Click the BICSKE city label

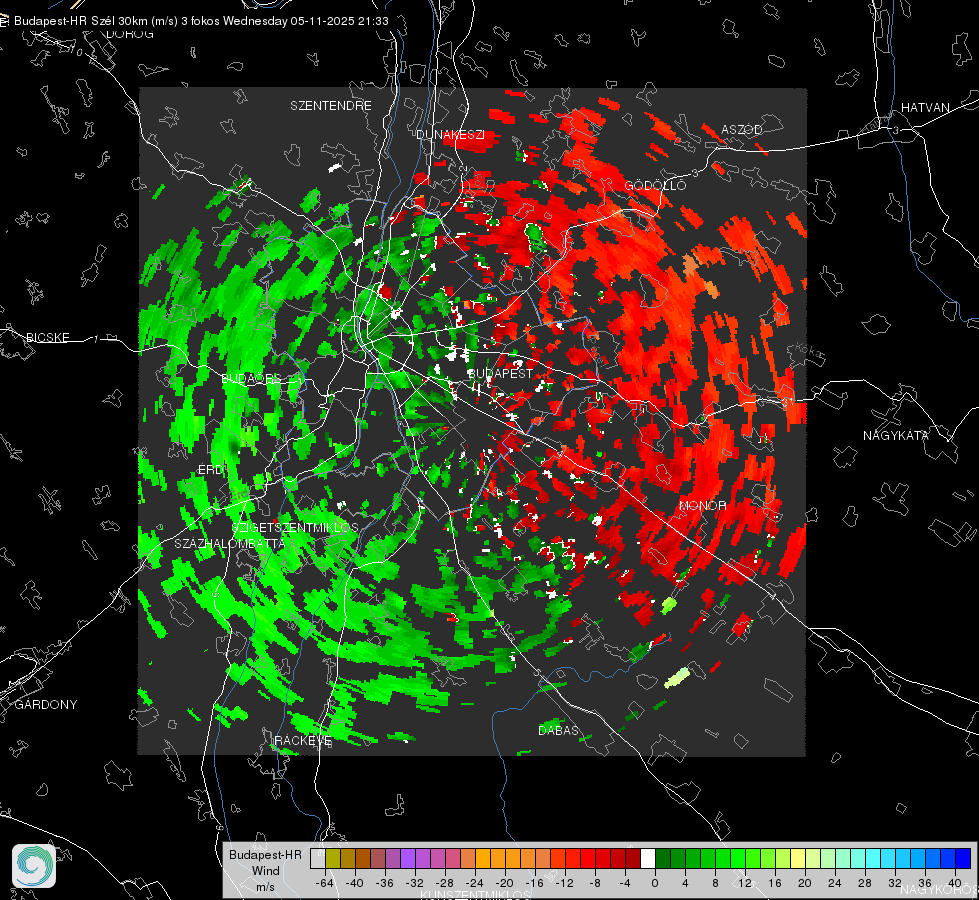coord(47,338)
